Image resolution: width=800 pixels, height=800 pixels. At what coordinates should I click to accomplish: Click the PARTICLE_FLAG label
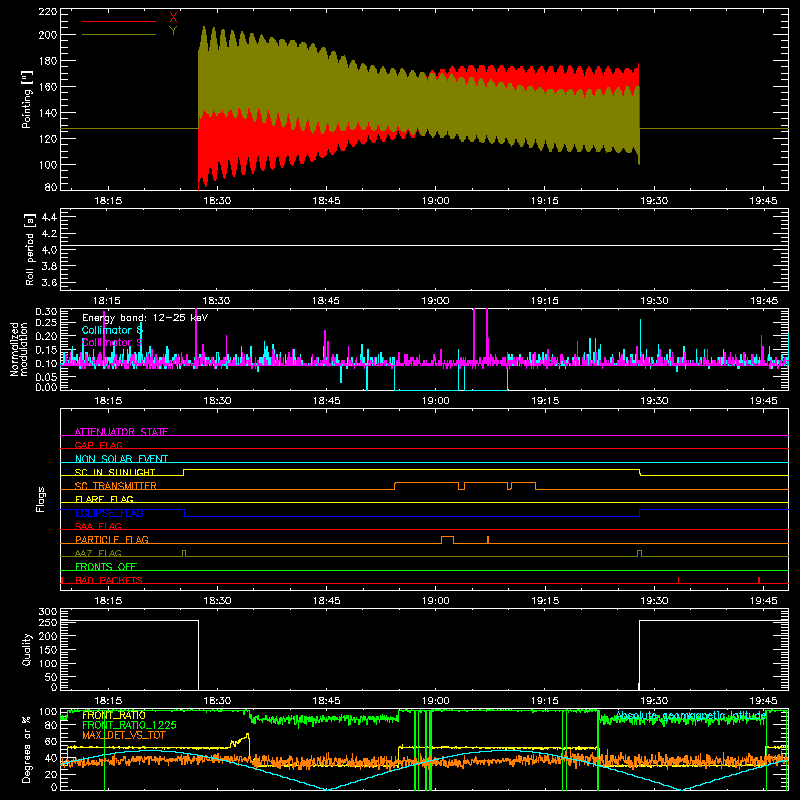[x=112, y=539]
